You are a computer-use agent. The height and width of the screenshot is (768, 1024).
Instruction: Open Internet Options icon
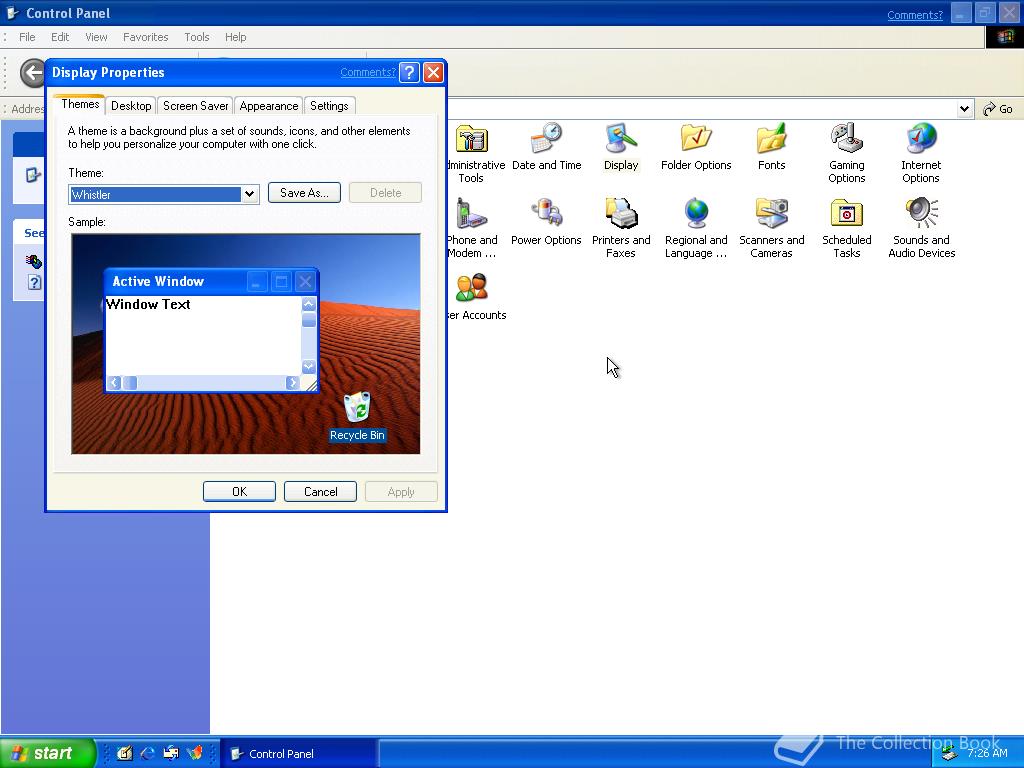pos(921,153)
